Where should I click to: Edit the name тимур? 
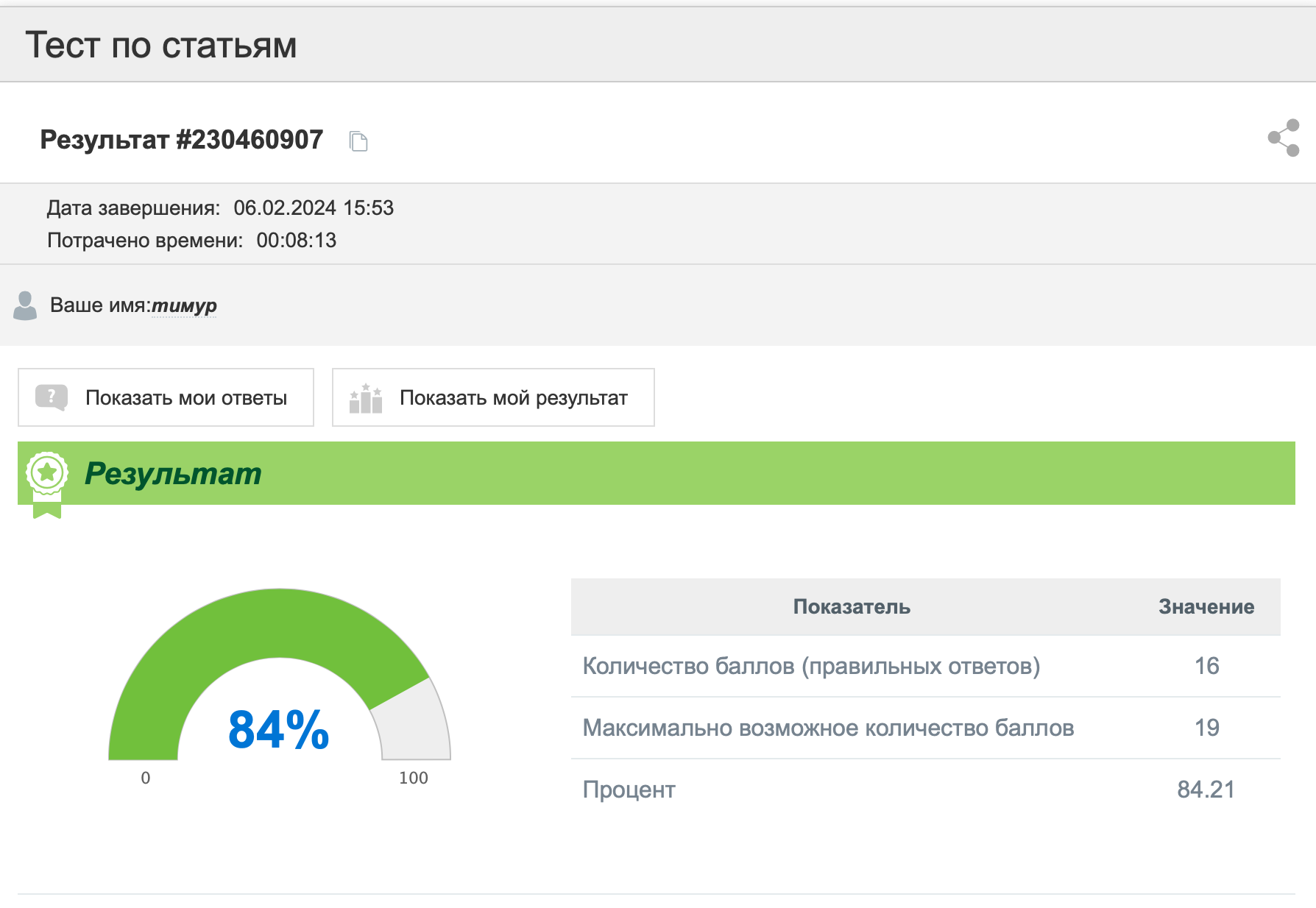click(x=184, y=305)
